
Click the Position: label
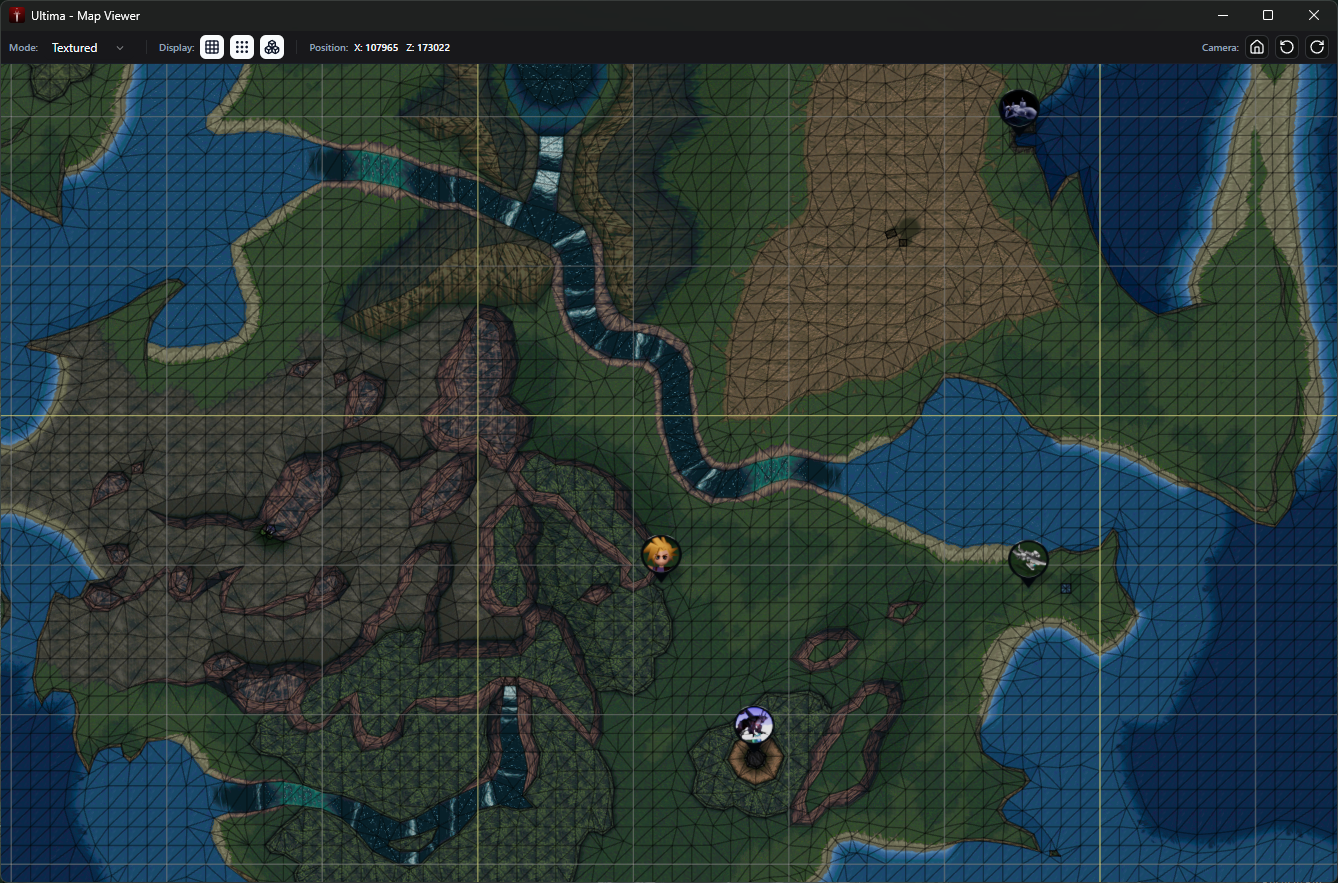click(x=329, y=48)
